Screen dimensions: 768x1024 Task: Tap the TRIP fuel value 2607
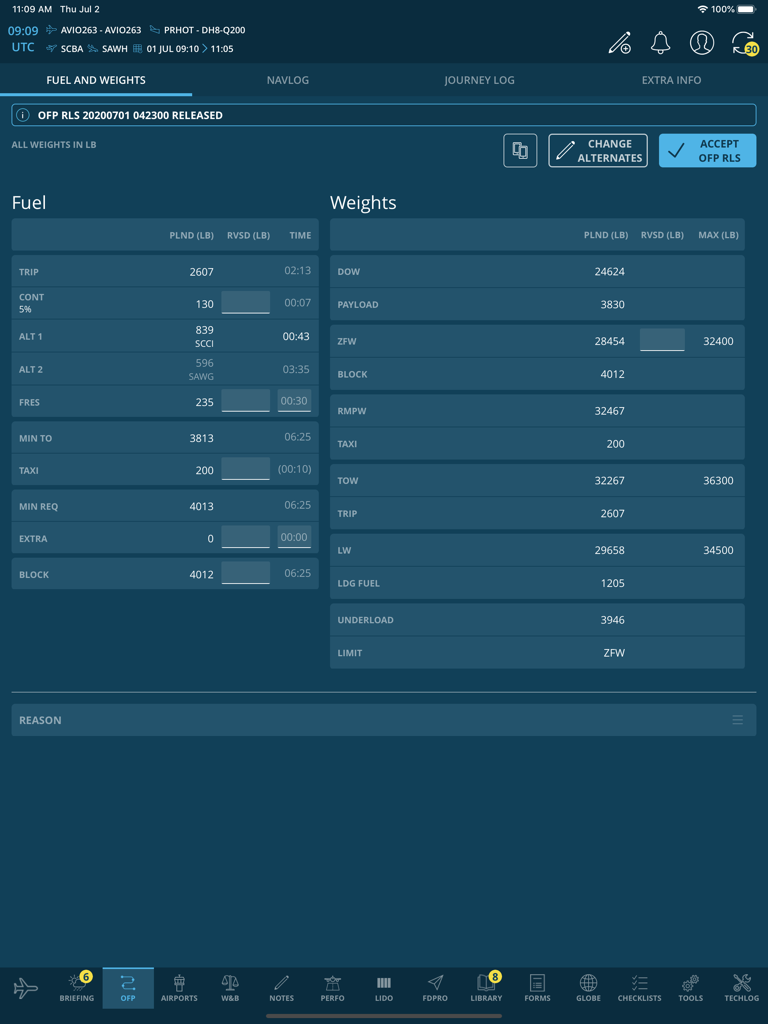201,272
